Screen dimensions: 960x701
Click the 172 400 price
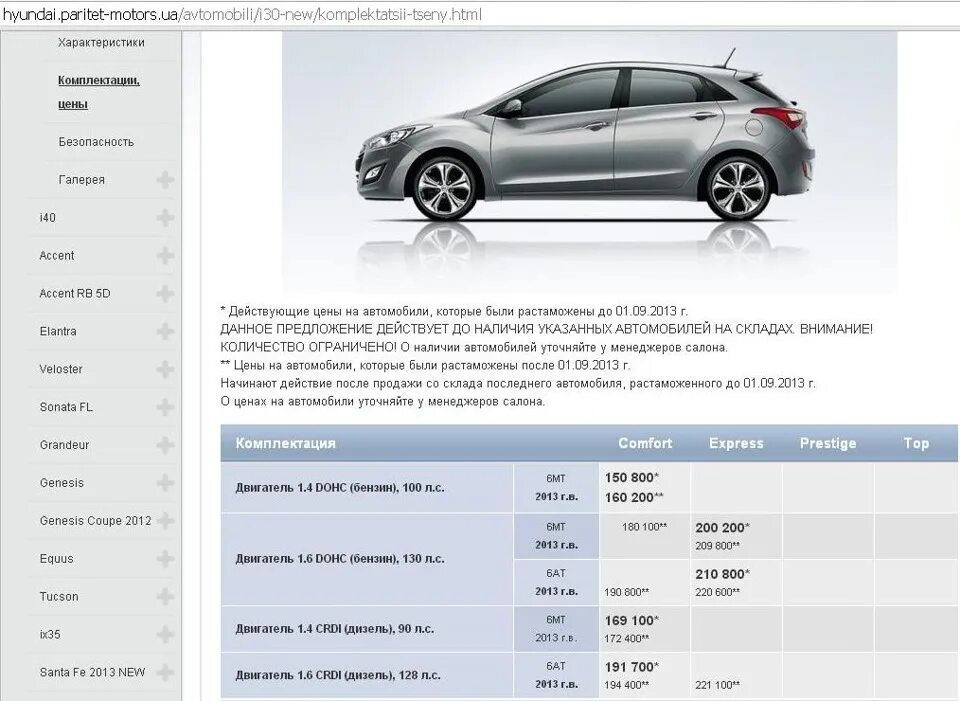tap(627, 639)
